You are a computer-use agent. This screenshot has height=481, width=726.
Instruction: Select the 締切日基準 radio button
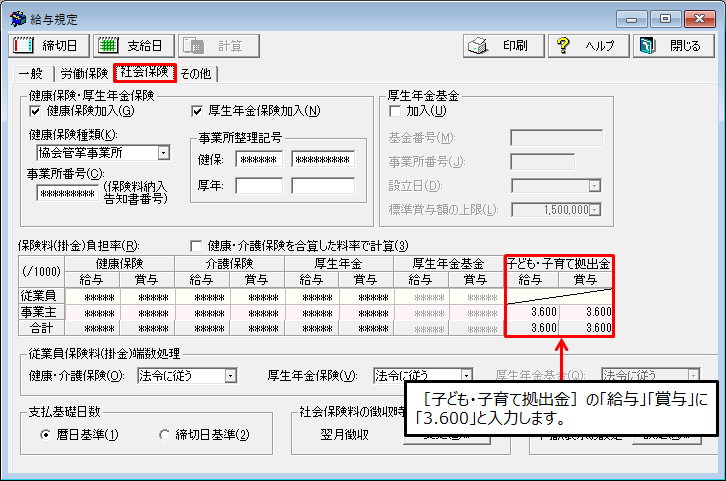point(165,435)
